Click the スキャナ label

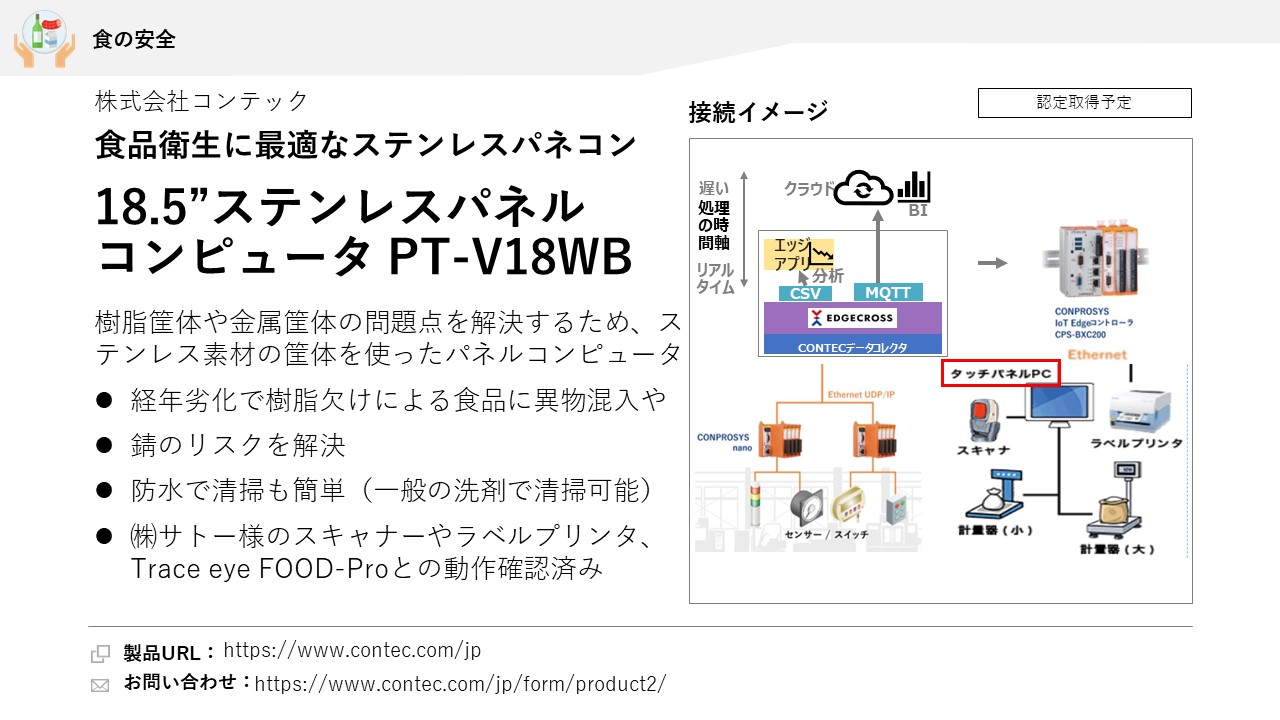pyautogui.click(x=984, y=450)
